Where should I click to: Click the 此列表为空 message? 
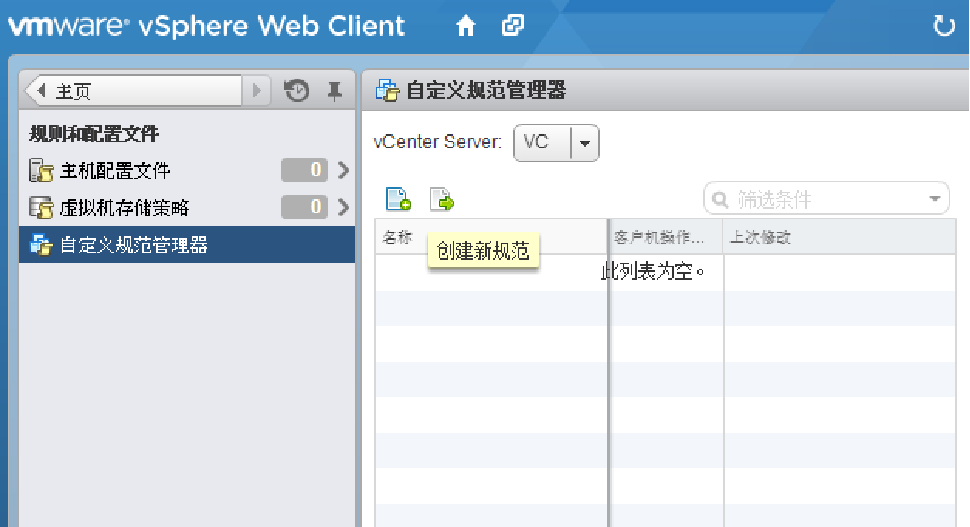click(653, 272)
